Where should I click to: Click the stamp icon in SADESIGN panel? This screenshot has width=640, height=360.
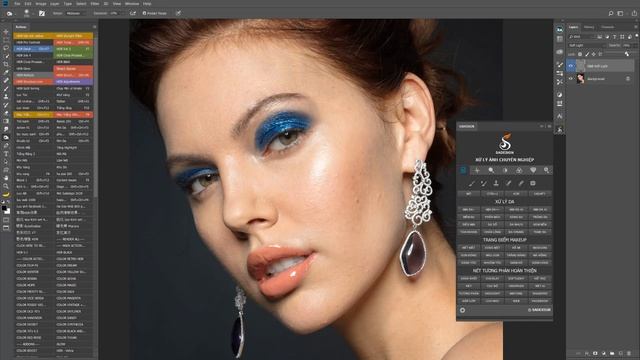point(496,183)
